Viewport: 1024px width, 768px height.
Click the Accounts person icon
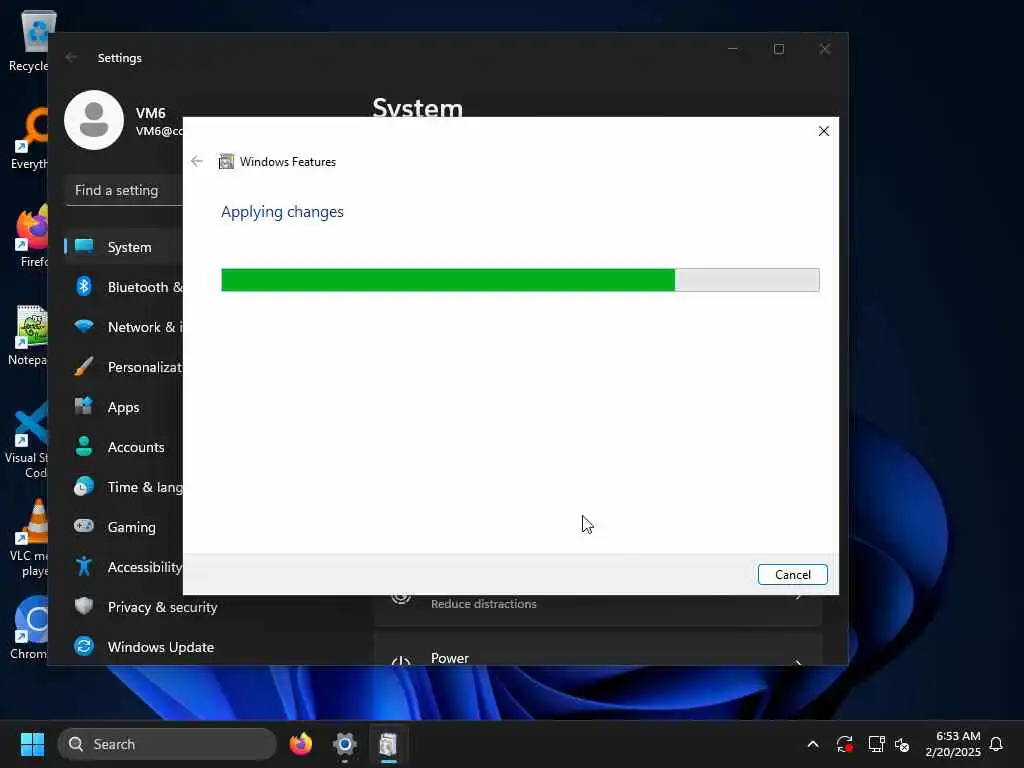point(84,446)
